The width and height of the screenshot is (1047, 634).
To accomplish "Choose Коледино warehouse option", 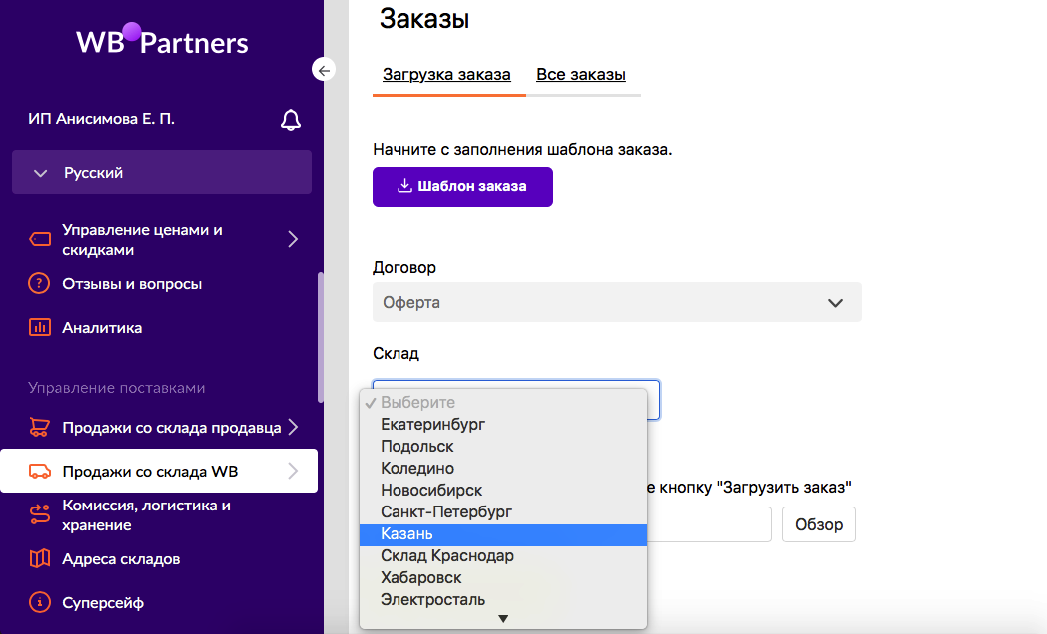I will [x=503, y=468].
